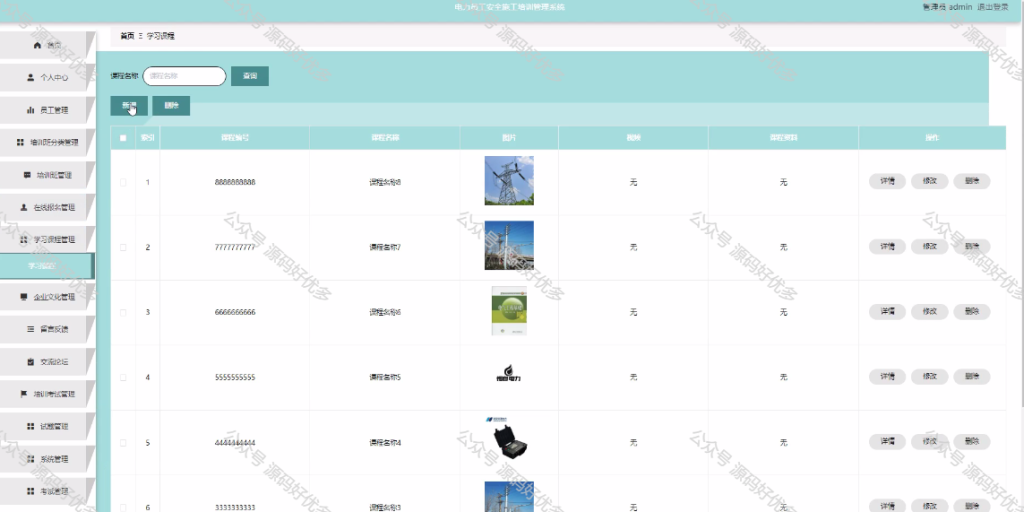Open the logo thumbnail in row 4

[509, 376]
